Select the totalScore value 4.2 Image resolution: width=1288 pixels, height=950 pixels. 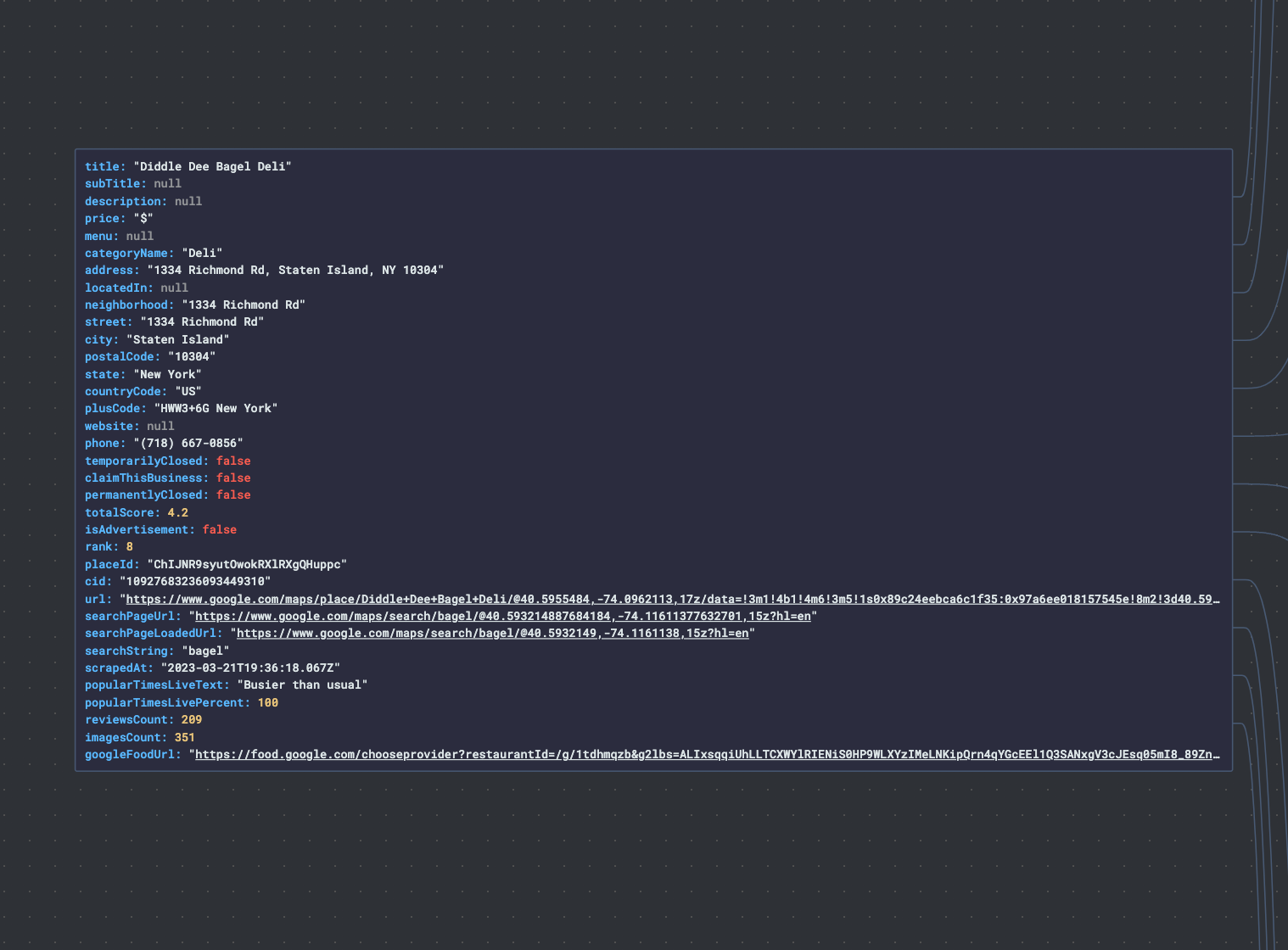[x=178, y=512]
